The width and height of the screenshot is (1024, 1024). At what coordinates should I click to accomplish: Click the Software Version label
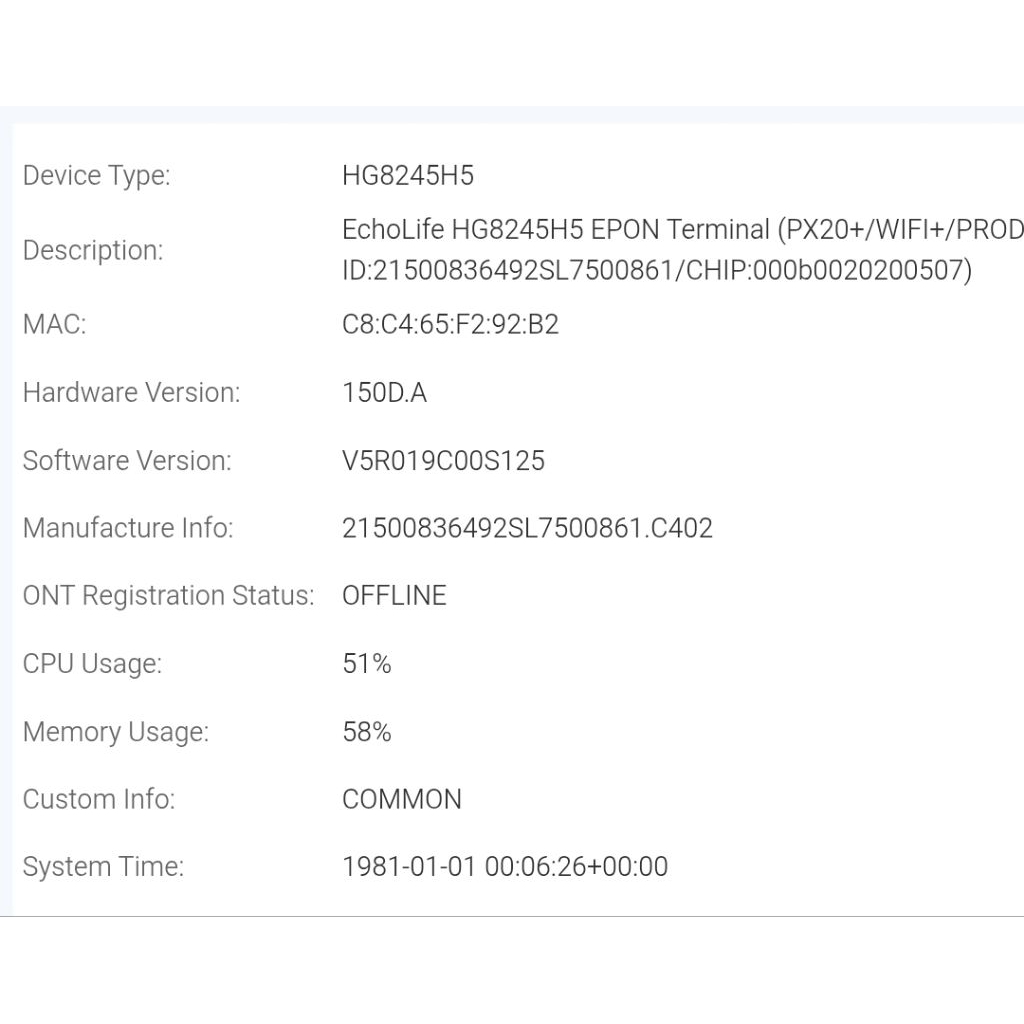127,461
